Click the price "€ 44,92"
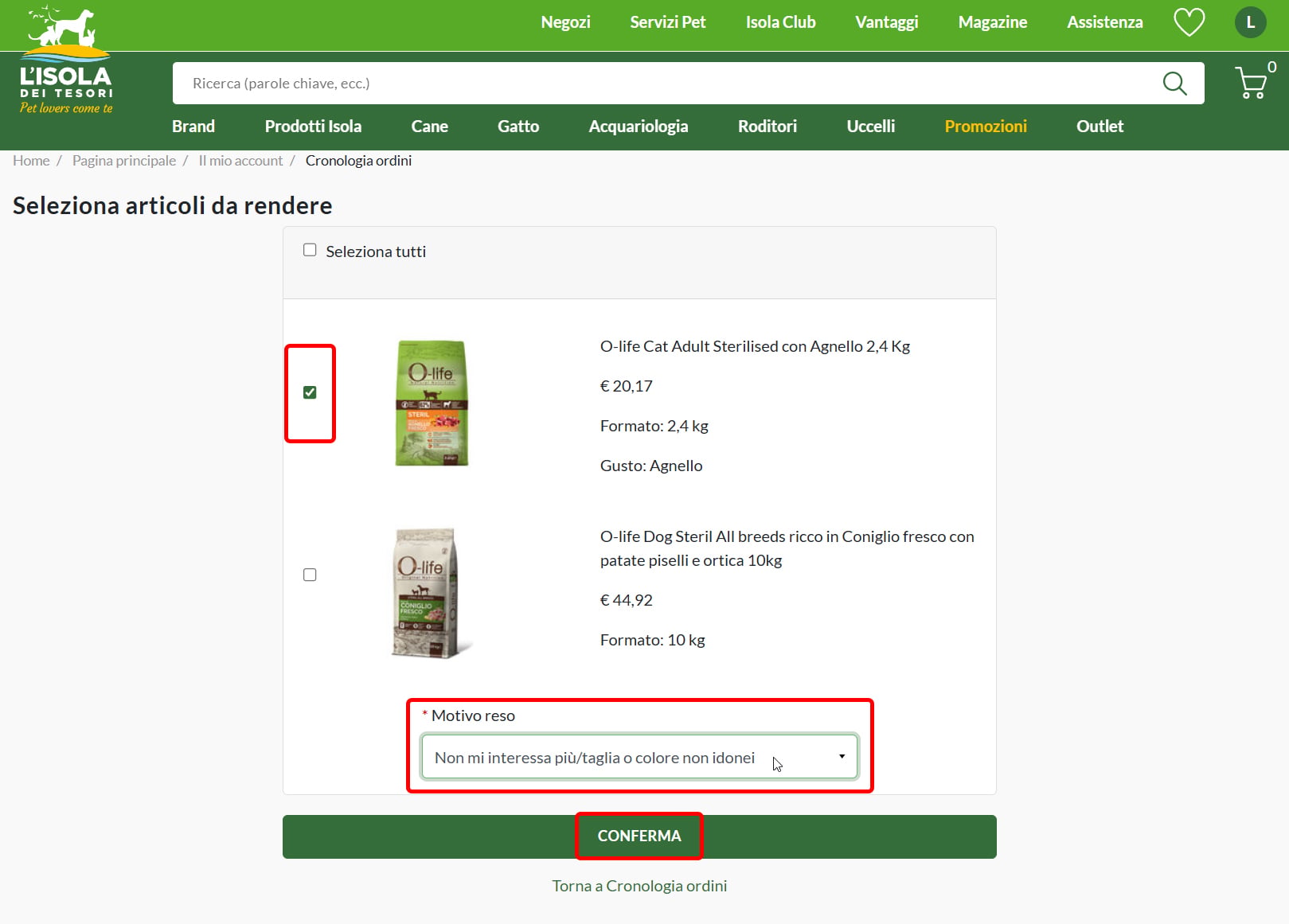The image size is (1289, 924). point(627,600)
